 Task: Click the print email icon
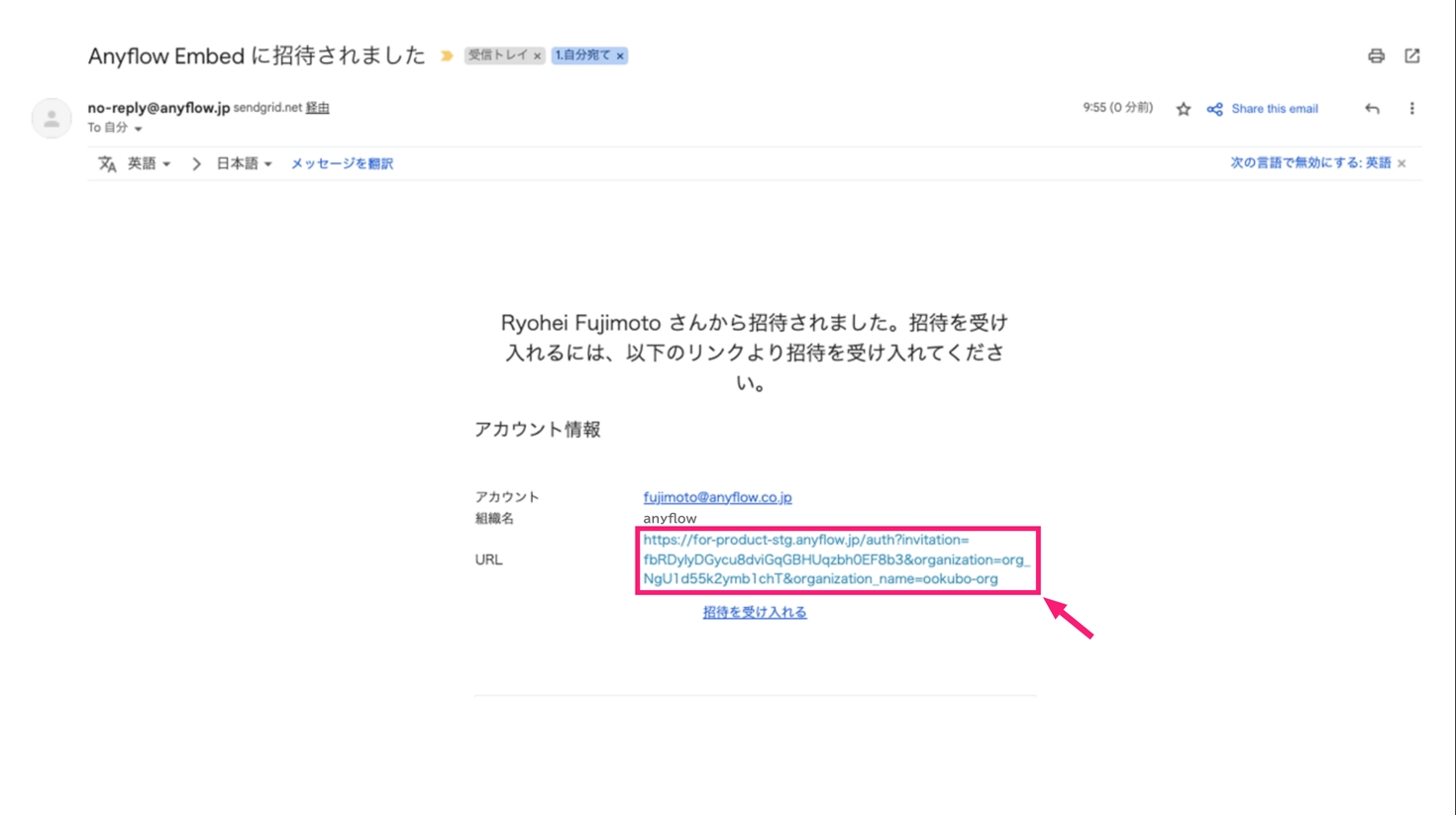tap(1376, 56)
